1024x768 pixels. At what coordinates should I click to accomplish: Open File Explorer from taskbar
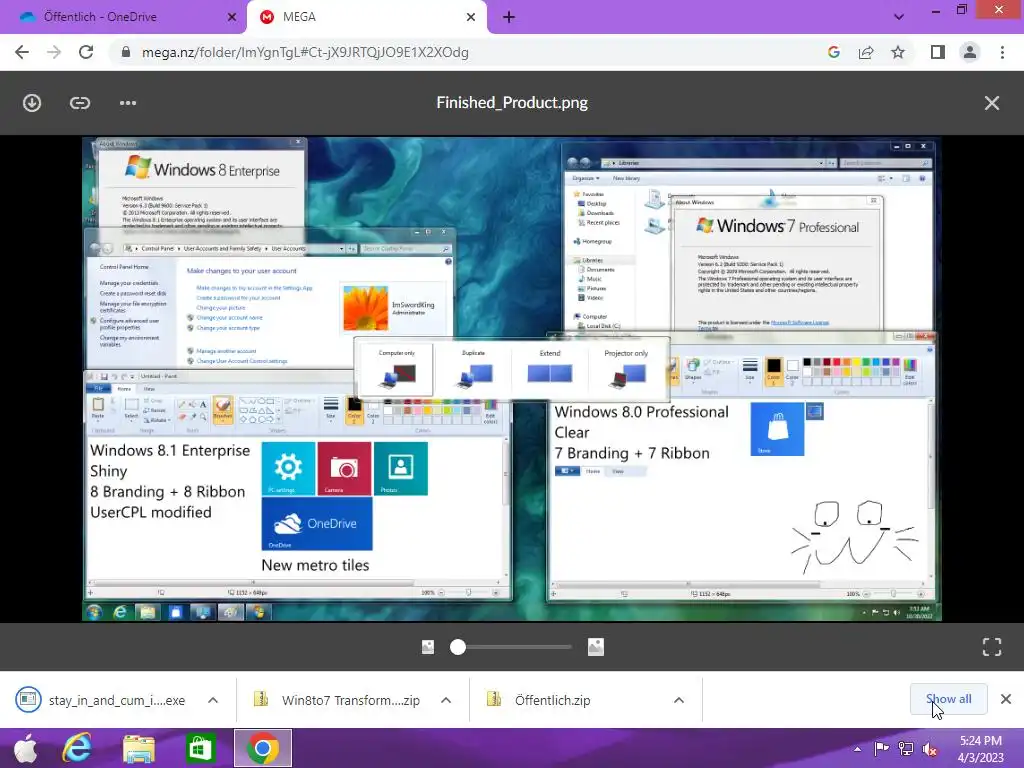(138, 748)
